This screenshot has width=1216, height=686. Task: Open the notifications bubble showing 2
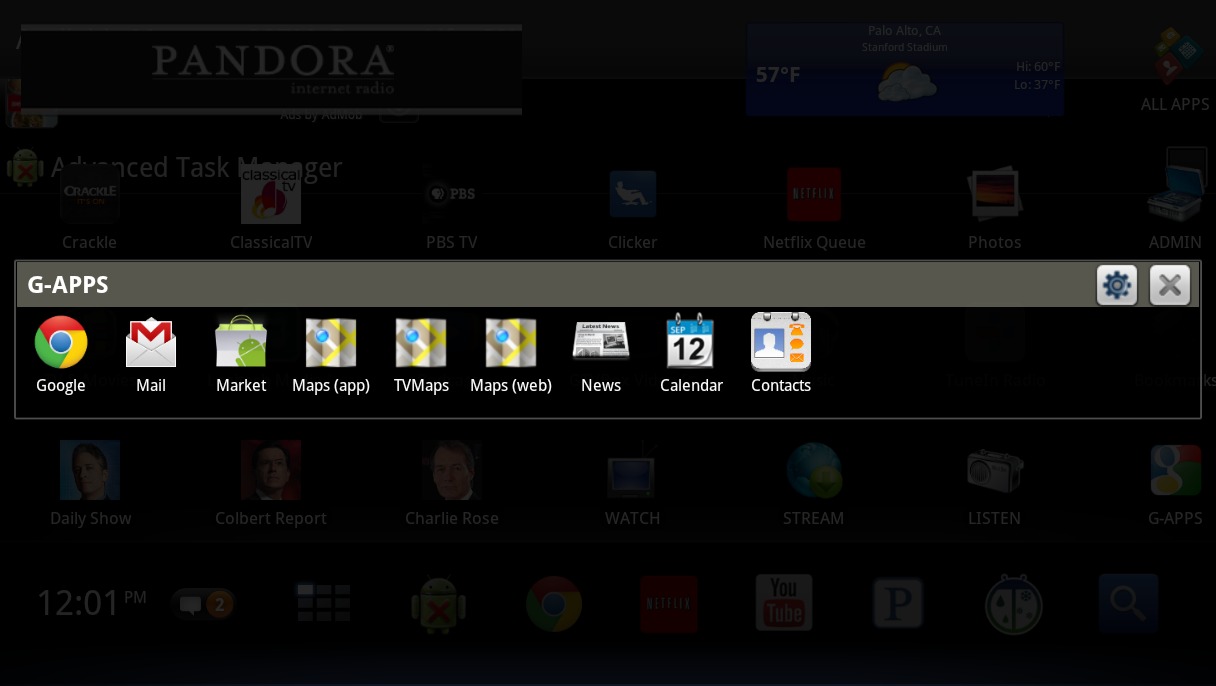[205, 603]
